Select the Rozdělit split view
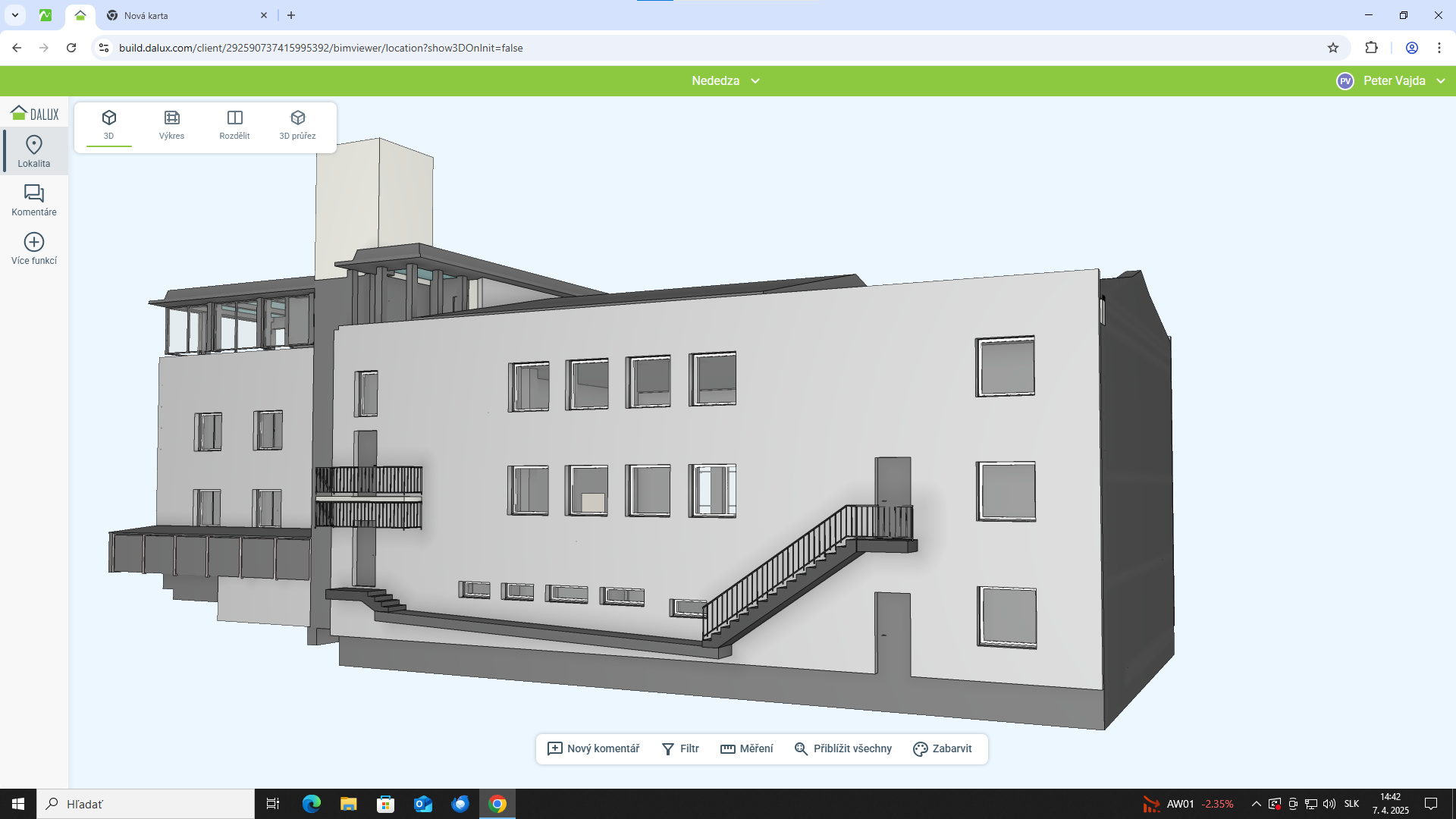 tap(234, 124)
